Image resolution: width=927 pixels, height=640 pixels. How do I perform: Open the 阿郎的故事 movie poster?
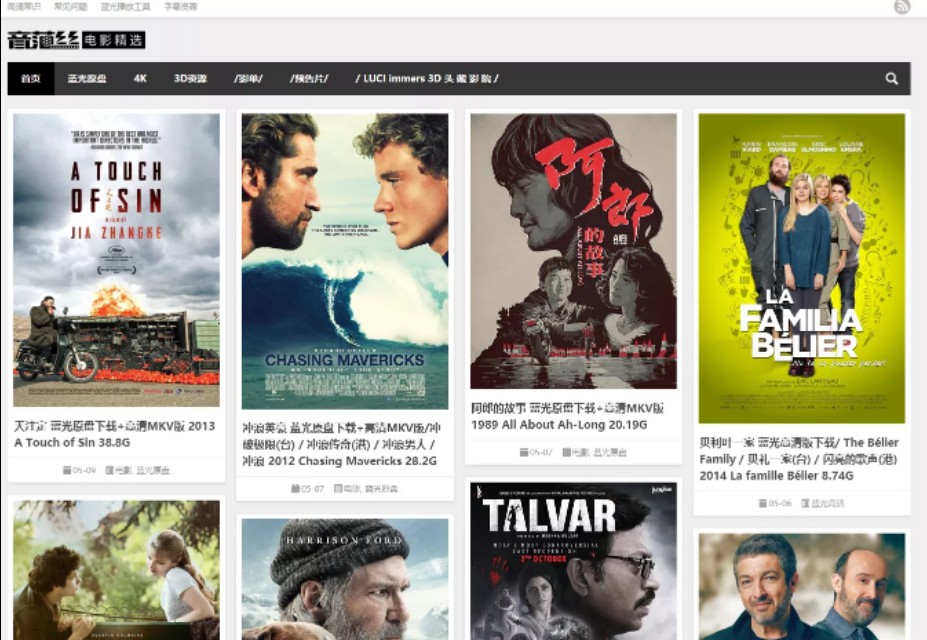[x=573, y=251]
